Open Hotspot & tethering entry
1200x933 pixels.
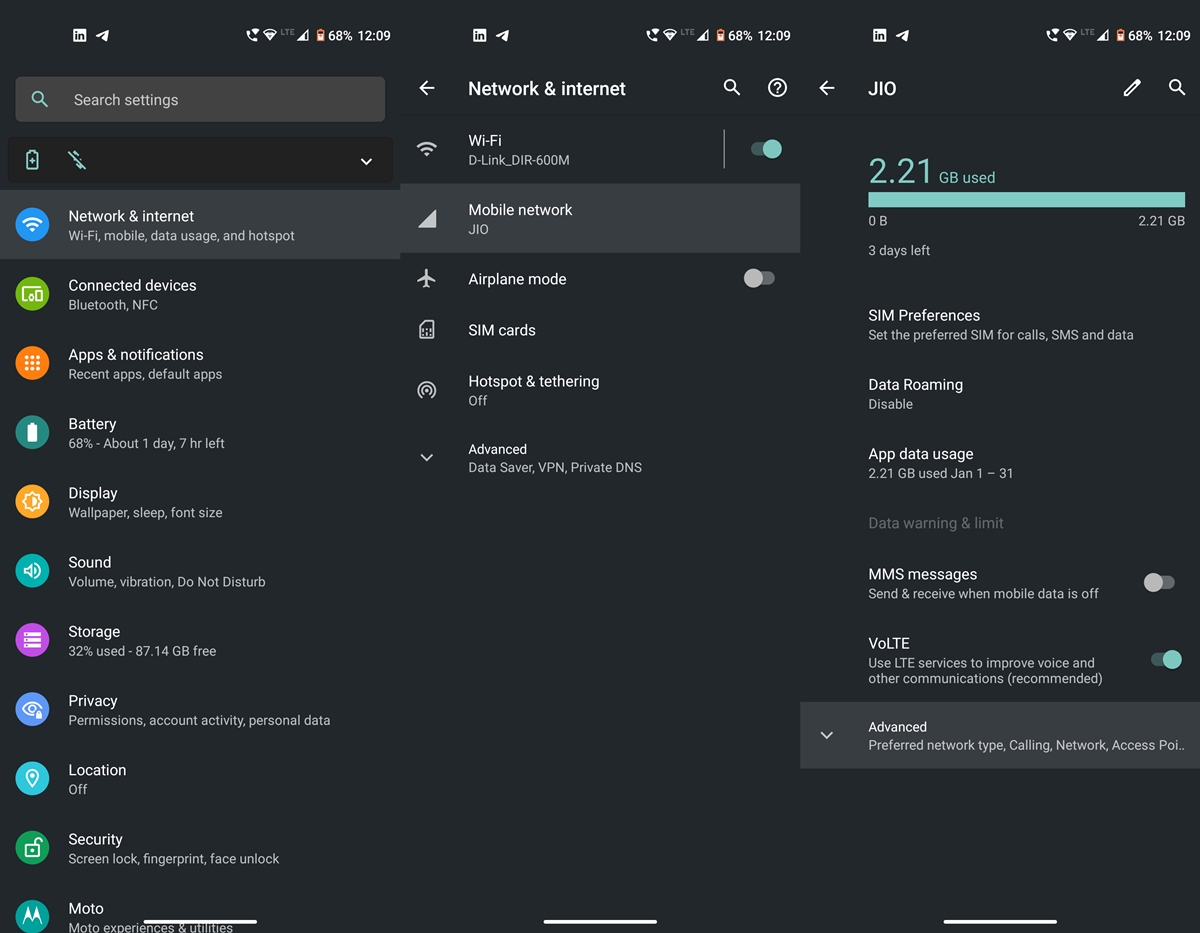(x=600, y=390)
